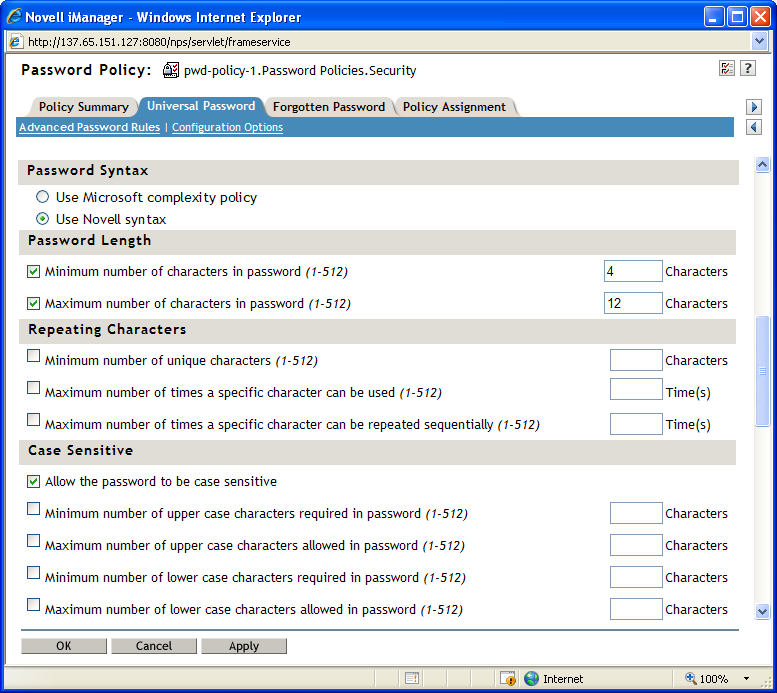Open the address bar dropdown arrow
This screenshot has height=693, width=777.
(x=759, y=42)
